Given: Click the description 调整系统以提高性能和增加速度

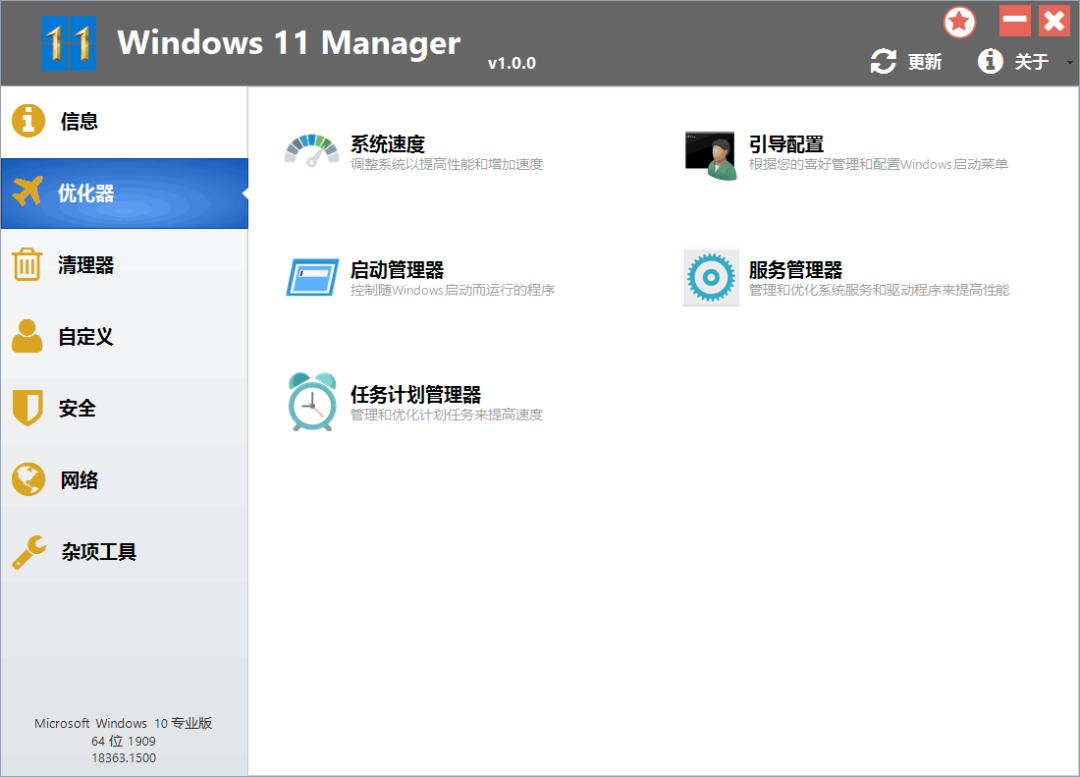Looking at the screenshot, I should (446, 165).
